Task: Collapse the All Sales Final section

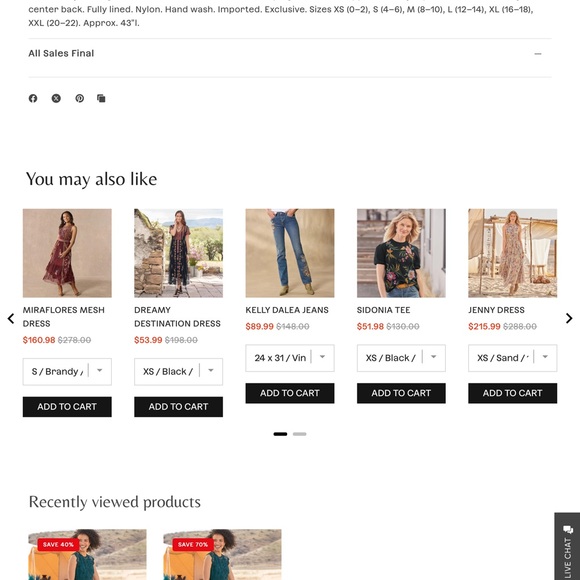Action: (290, 54)
